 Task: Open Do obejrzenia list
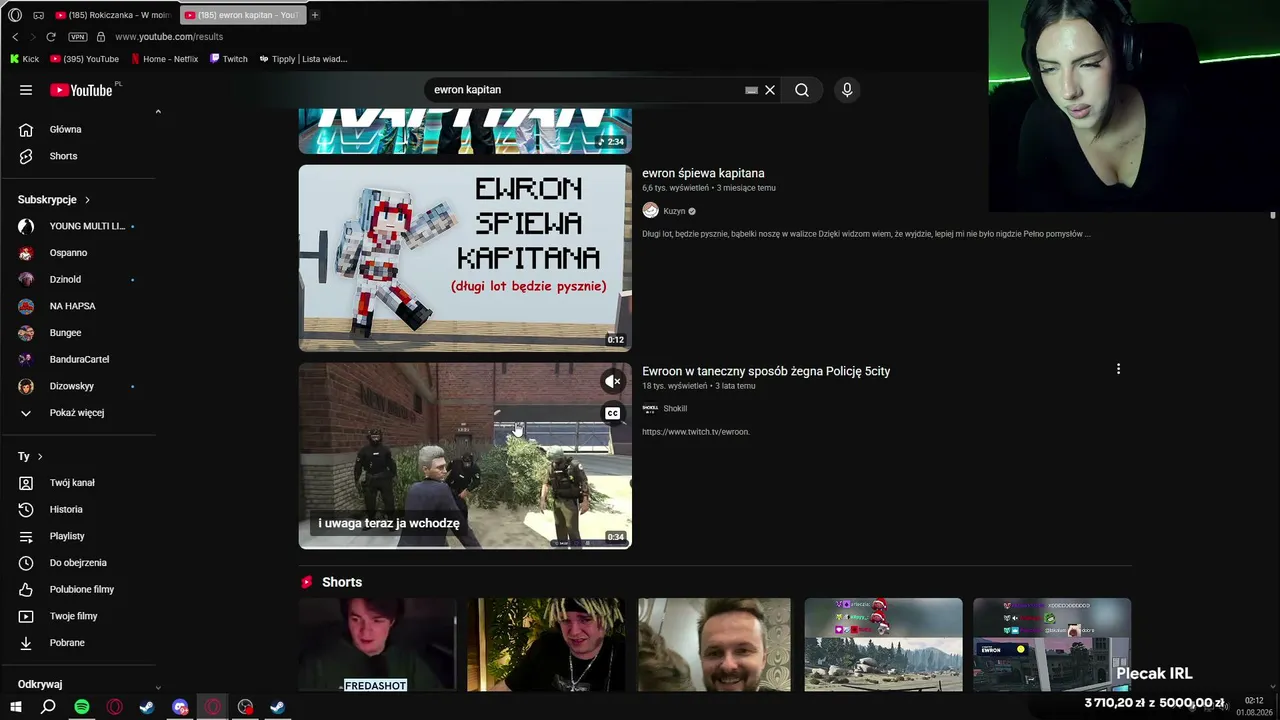pos(80,563)
